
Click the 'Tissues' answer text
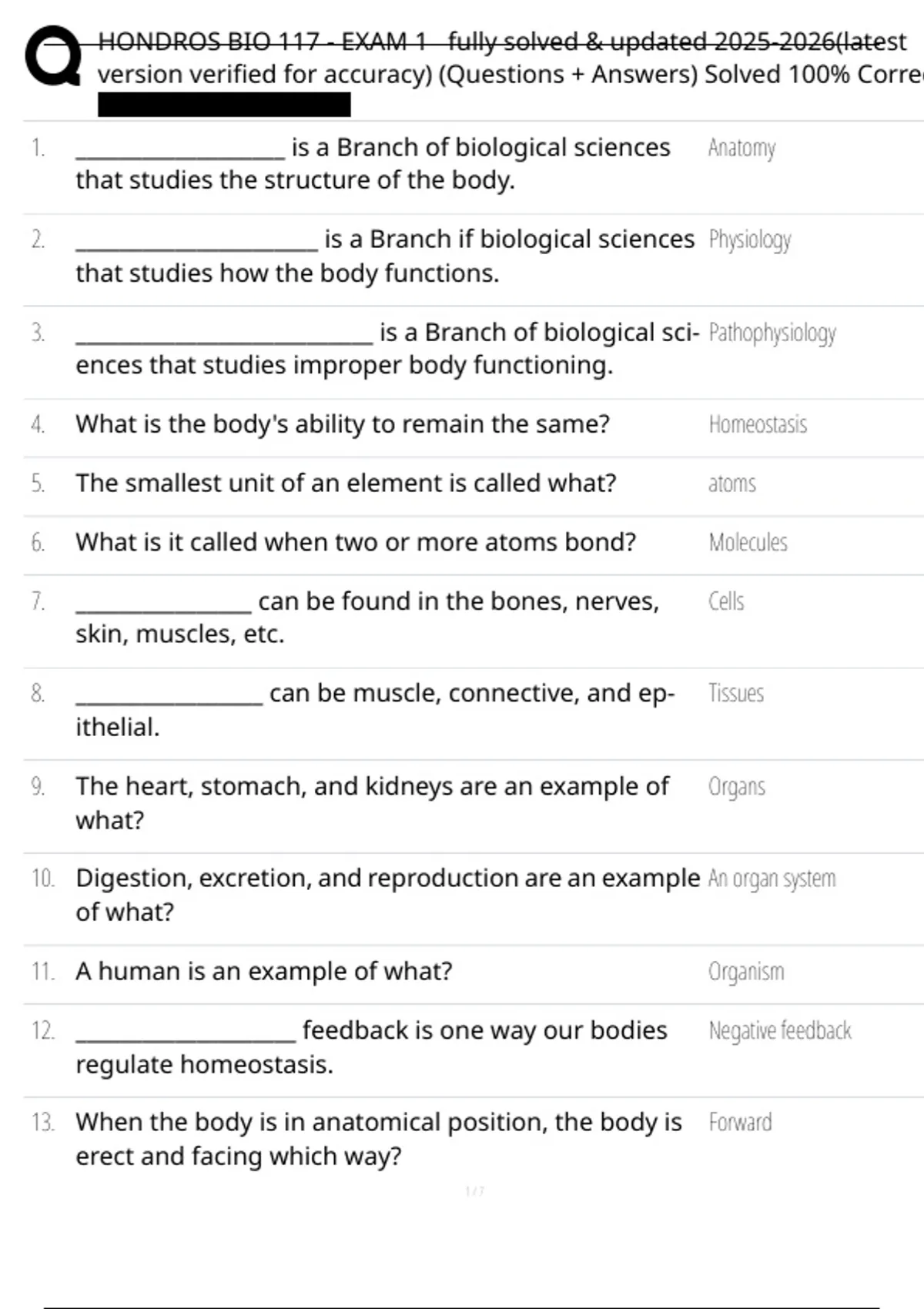pyautogui.click(x=736, y=694)
